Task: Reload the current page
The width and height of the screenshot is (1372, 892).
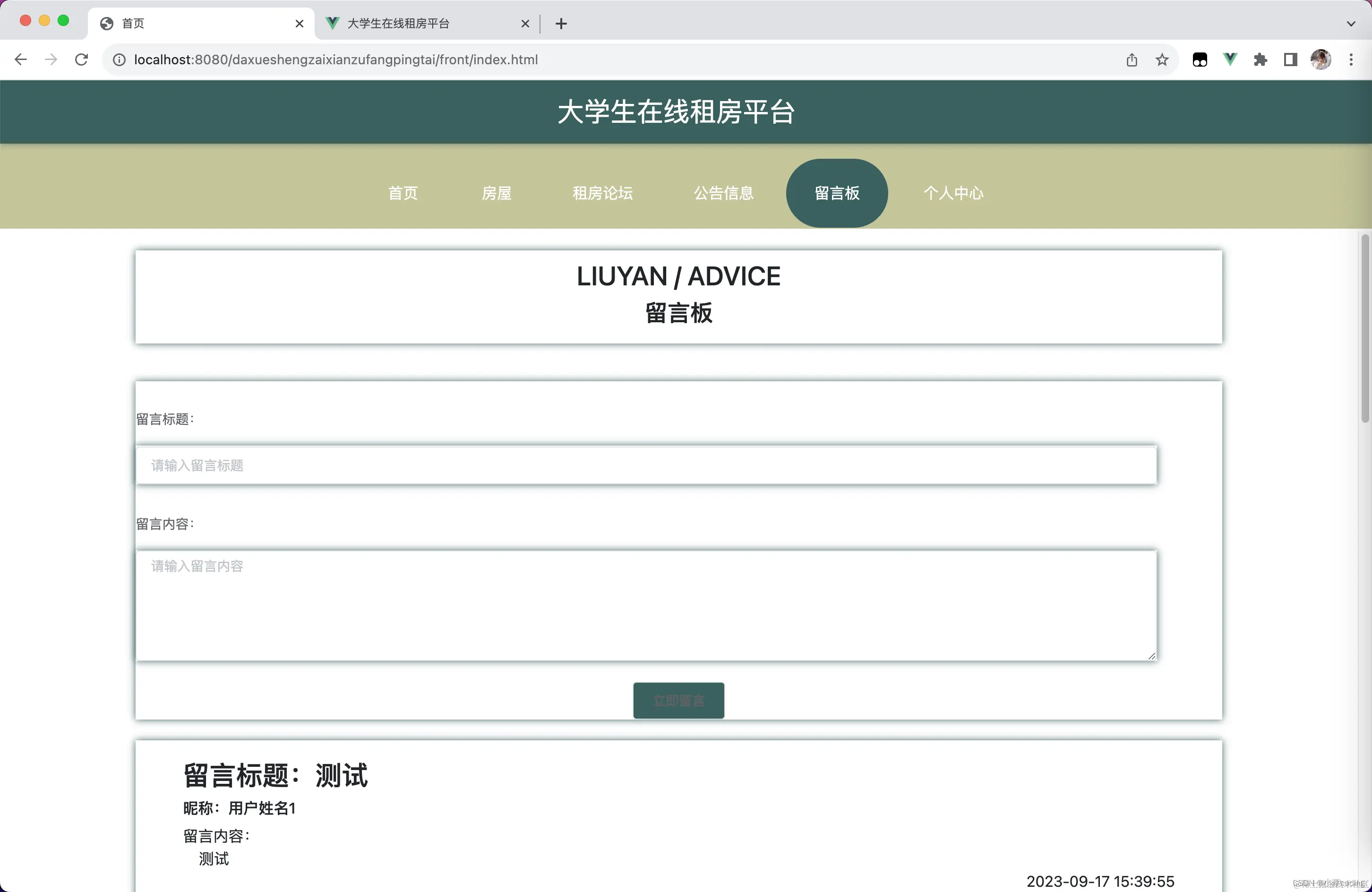Action: click(x=82, y=60)
